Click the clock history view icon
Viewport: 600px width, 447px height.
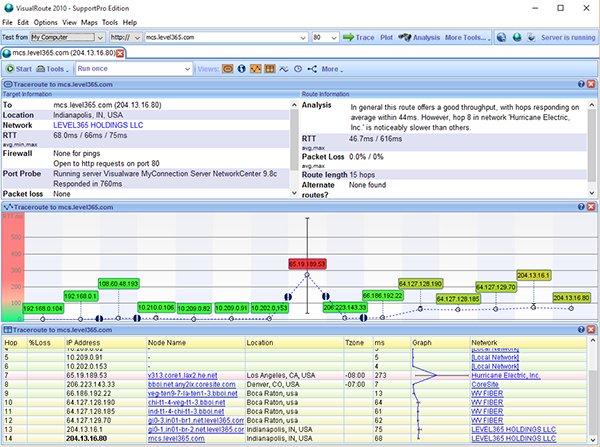tap(298, 70)
